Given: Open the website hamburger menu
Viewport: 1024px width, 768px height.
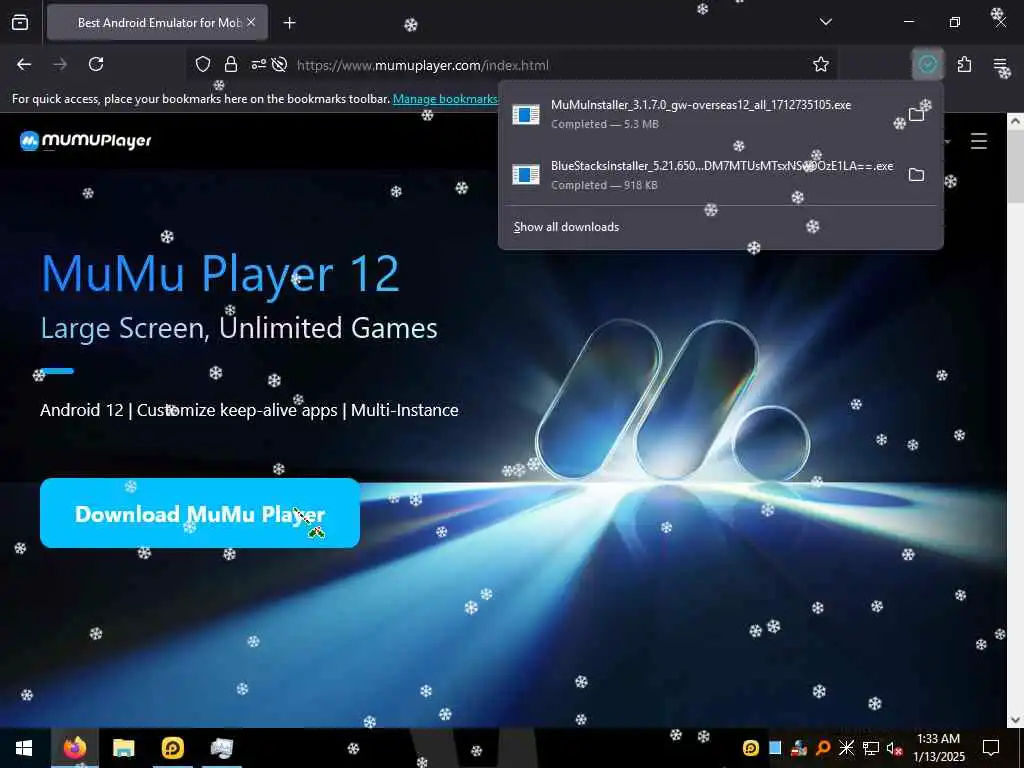Looking at the screenshot, I should coord(978,141).
